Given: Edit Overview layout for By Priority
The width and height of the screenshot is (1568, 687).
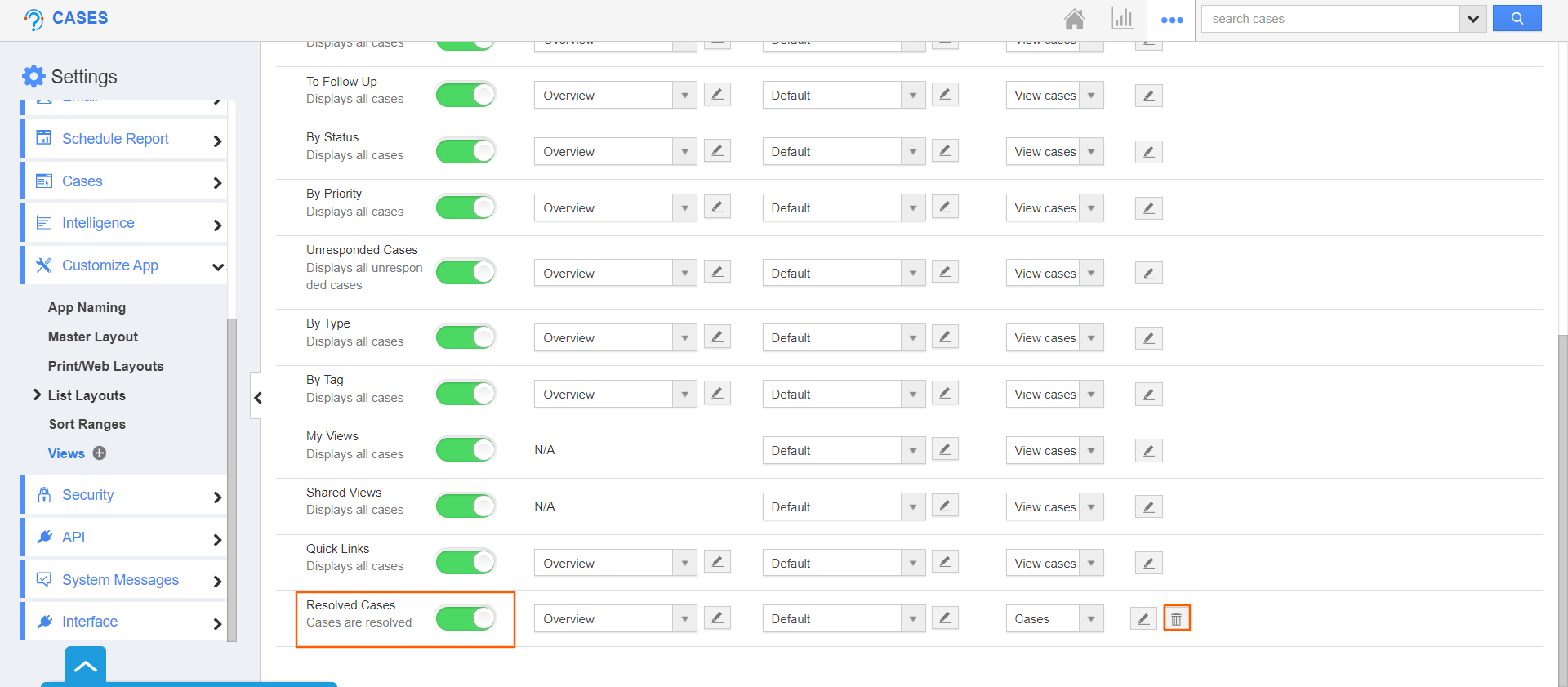Looking at the screenshot, I should 717,207.
